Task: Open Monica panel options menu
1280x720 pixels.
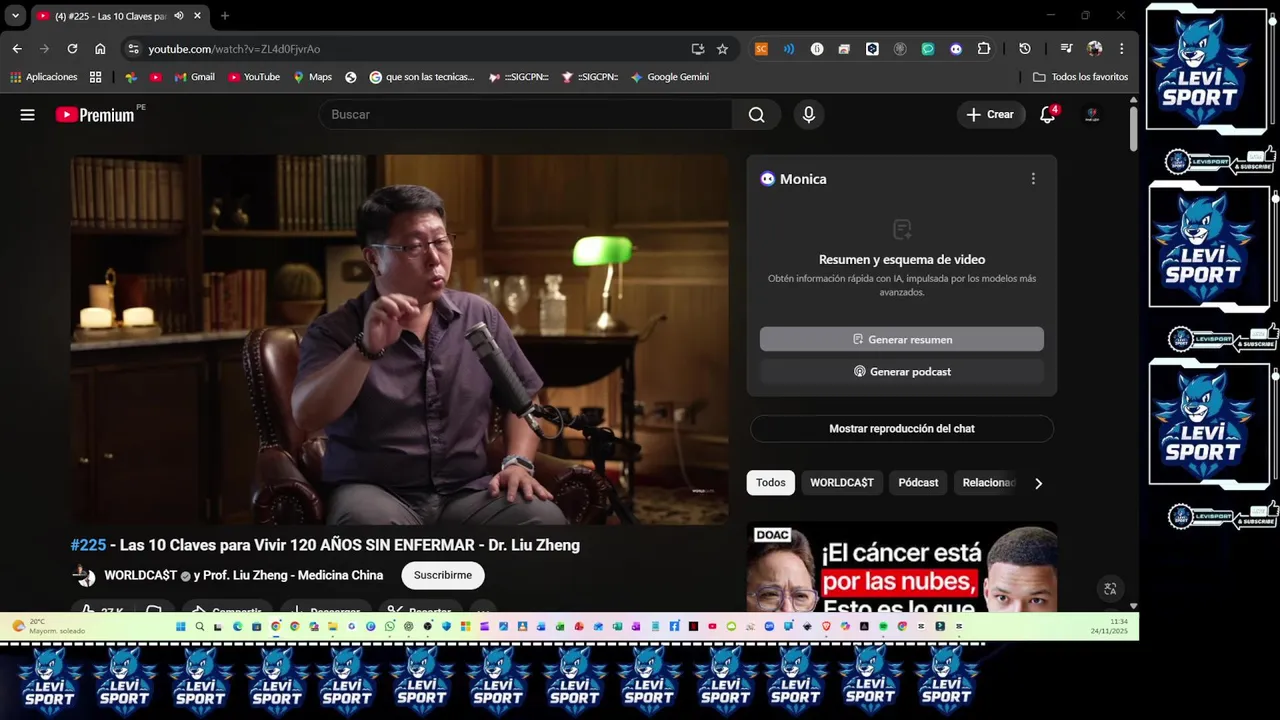Action: [x=1033, y=179]
